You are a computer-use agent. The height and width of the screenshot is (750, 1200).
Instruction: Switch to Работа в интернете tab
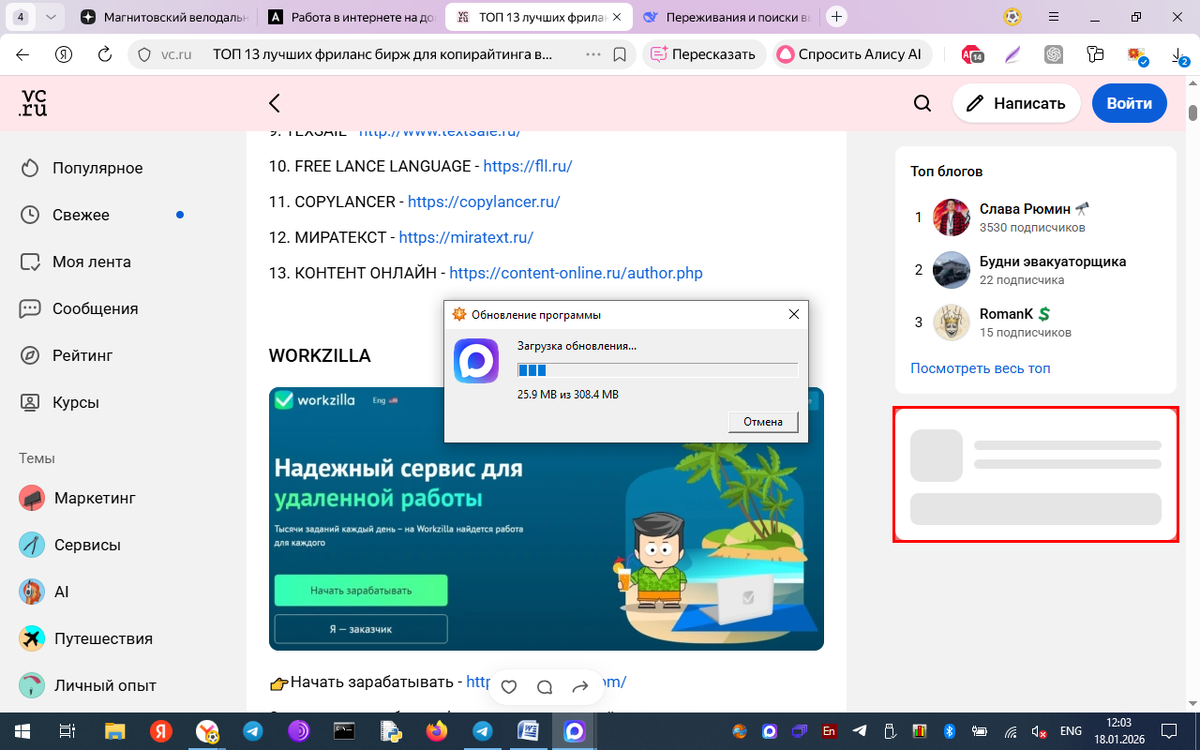[350, 16]
